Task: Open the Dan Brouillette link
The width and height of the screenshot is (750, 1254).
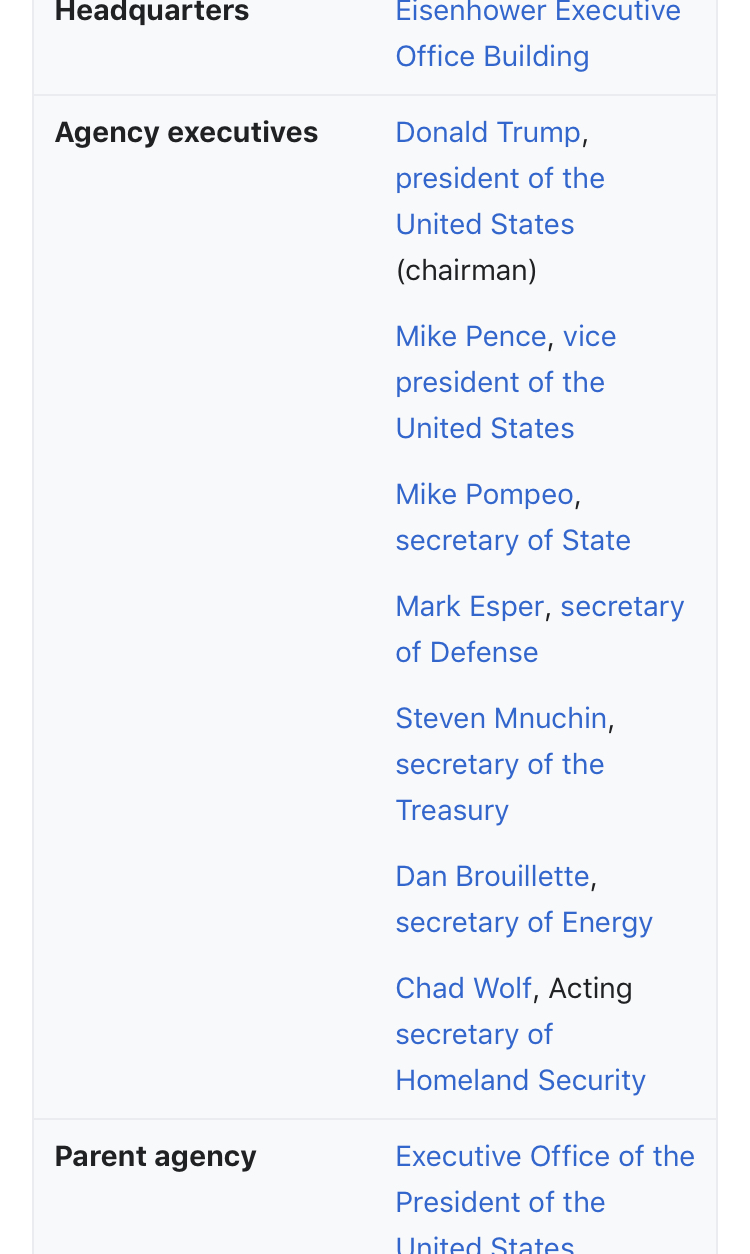Action: click(492, 877)
